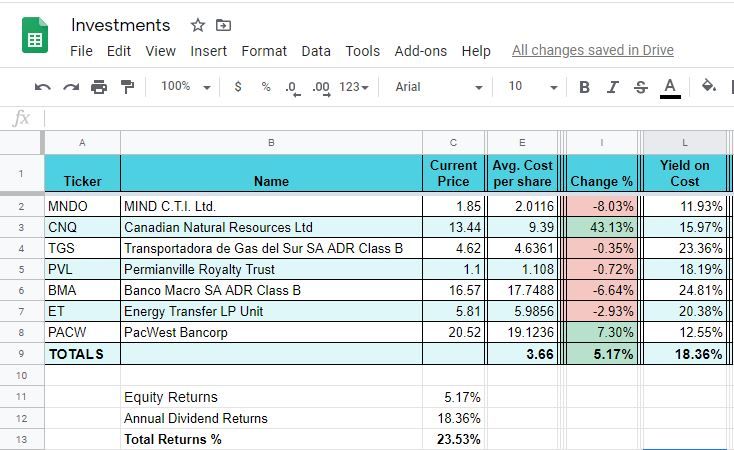Open the Google Sheets home icon
Image resolution: width=734 pixels, height=450 pixels.
point(35,35)
